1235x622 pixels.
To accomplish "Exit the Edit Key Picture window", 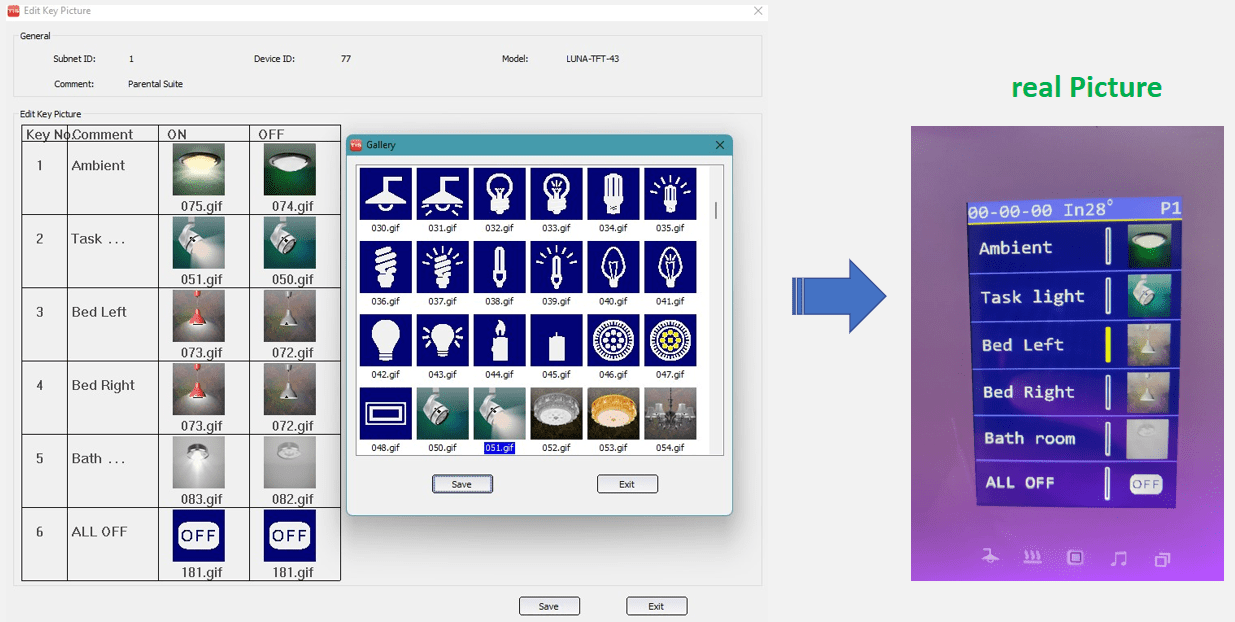I will point(657,606).
